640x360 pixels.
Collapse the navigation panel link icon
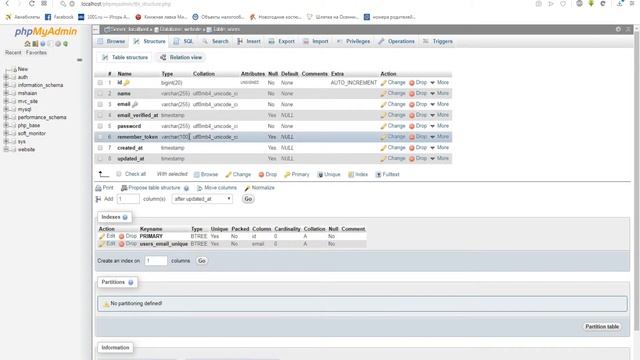pyautogui.click(x=80, y=60)
